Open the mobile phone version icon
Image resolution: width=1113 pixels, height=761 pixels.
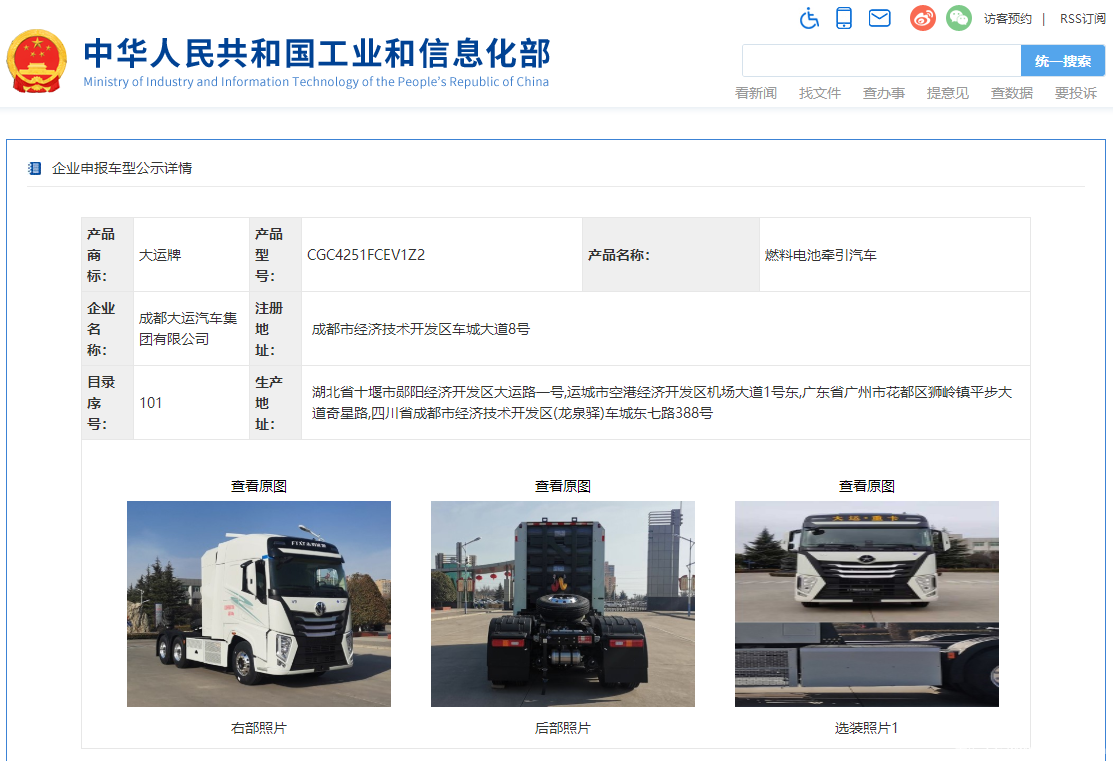pyautogui.click(x=844, y=18)
